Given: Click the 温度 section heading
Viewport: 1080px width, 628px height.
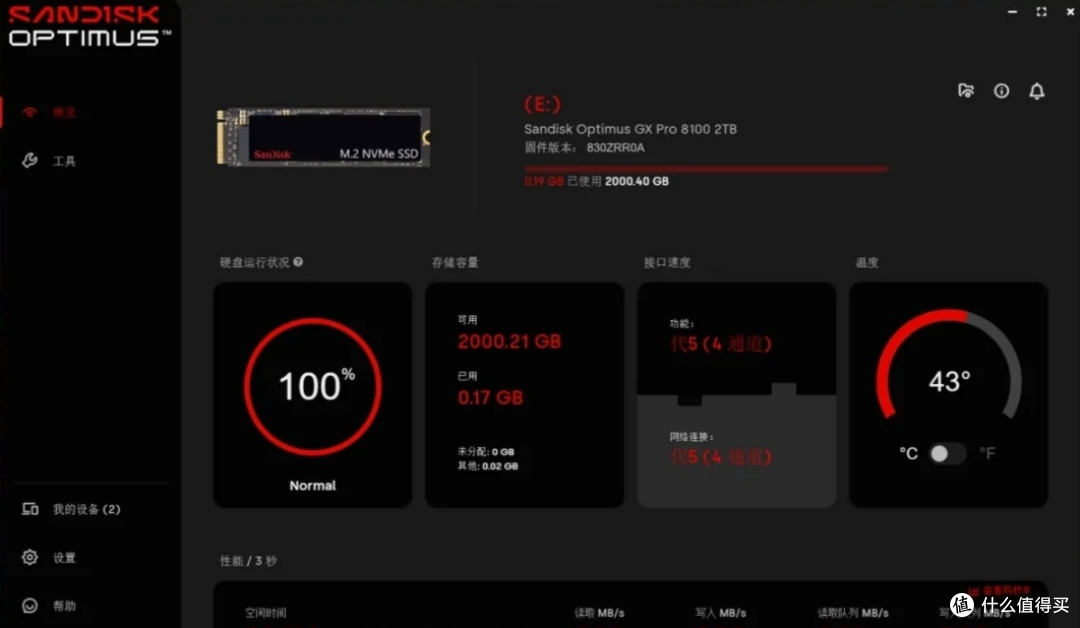Looking at the screenshot, I should coord(866,262).
